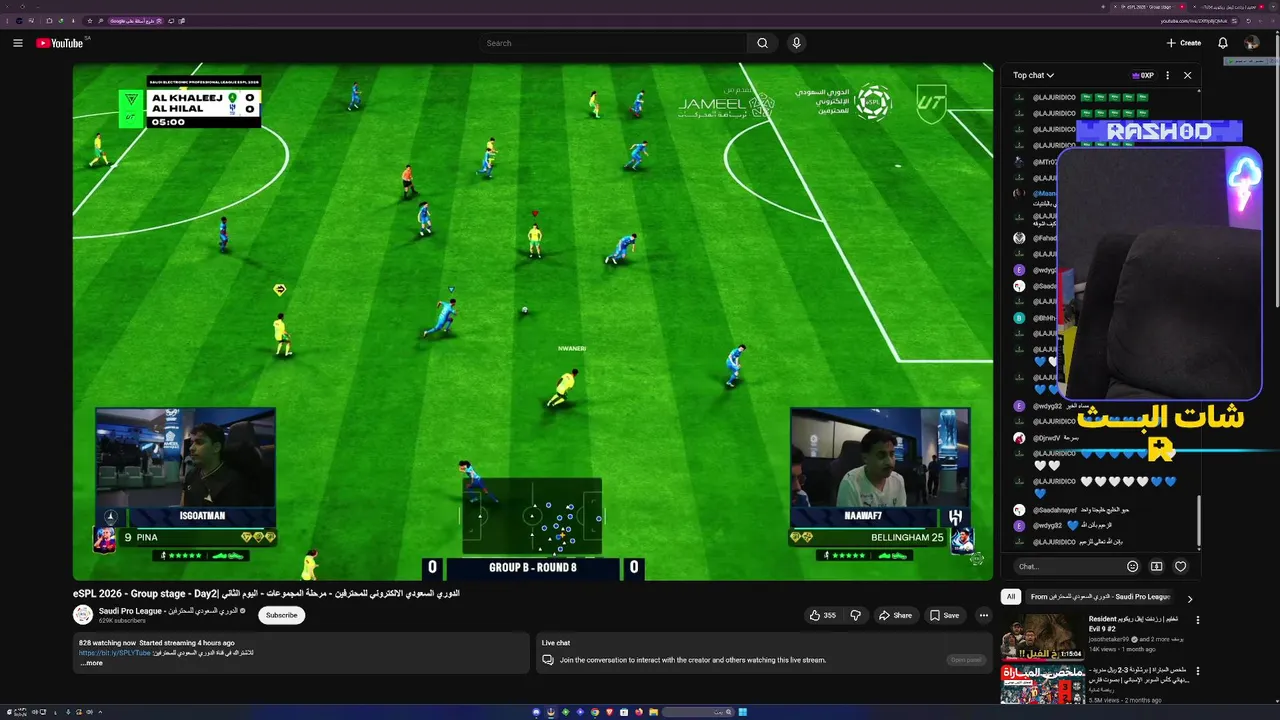1280x720 pixels.
Task: Open the 3-2 match highlights thumbnail
Action: click(1043, 685)
